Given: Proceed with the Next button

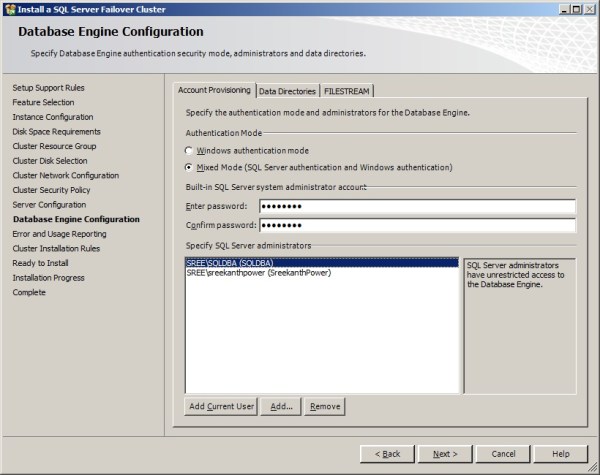Looking at the screenshot, I should (x=445, y=454).
